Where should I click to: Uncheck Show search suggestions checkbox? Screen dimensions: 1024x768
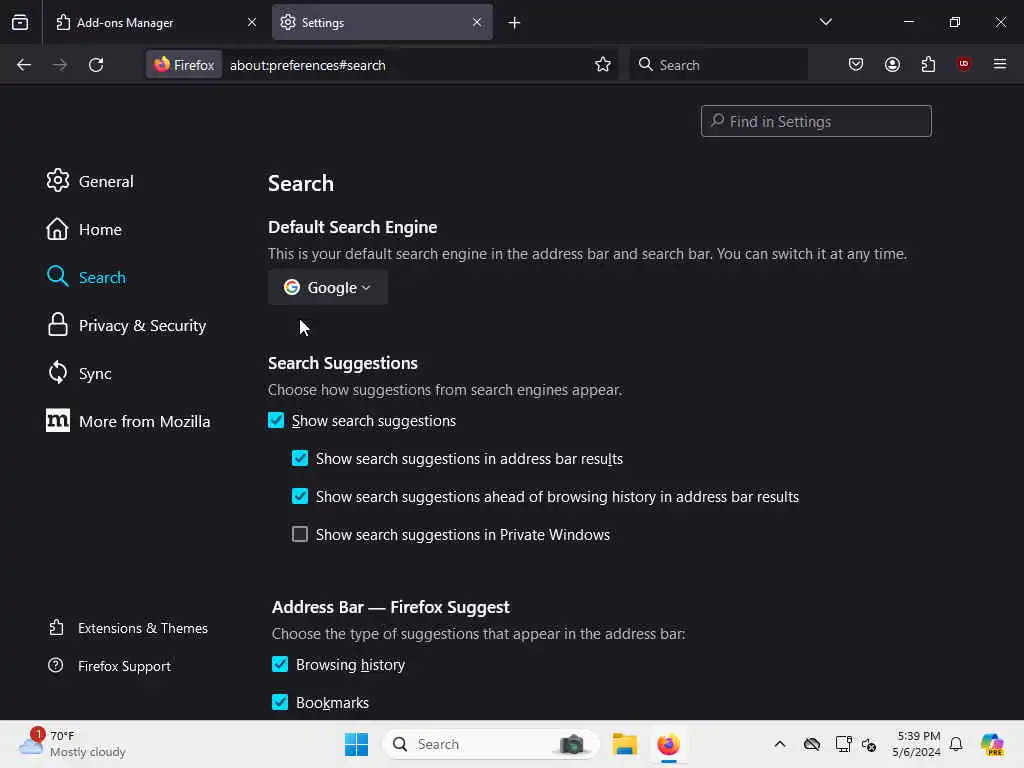276,420
